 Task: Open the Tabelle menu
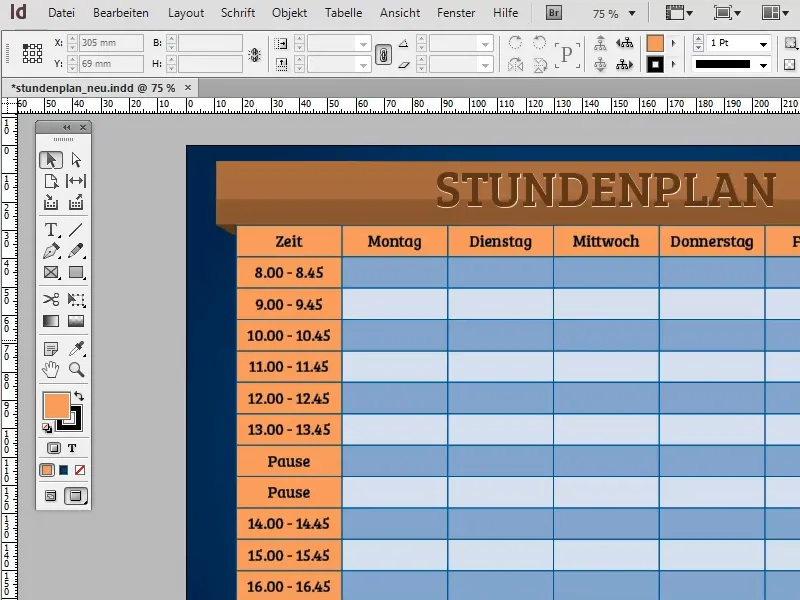[343, 13]
